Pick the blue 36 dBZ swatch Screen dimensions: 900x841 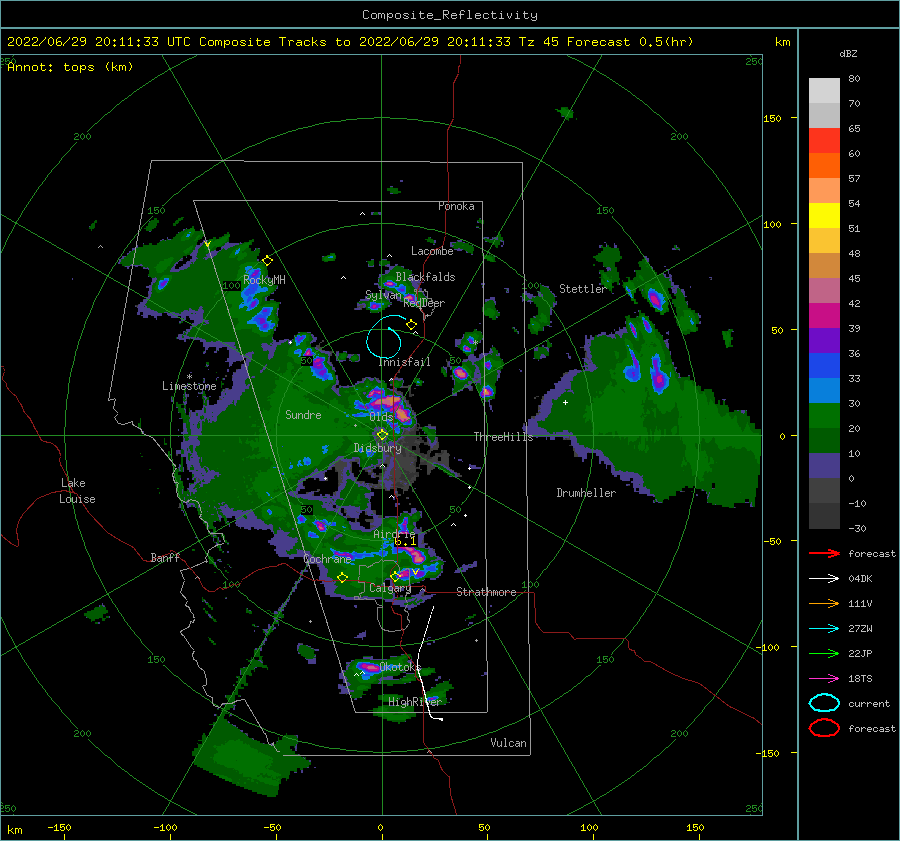coord(824,365)
